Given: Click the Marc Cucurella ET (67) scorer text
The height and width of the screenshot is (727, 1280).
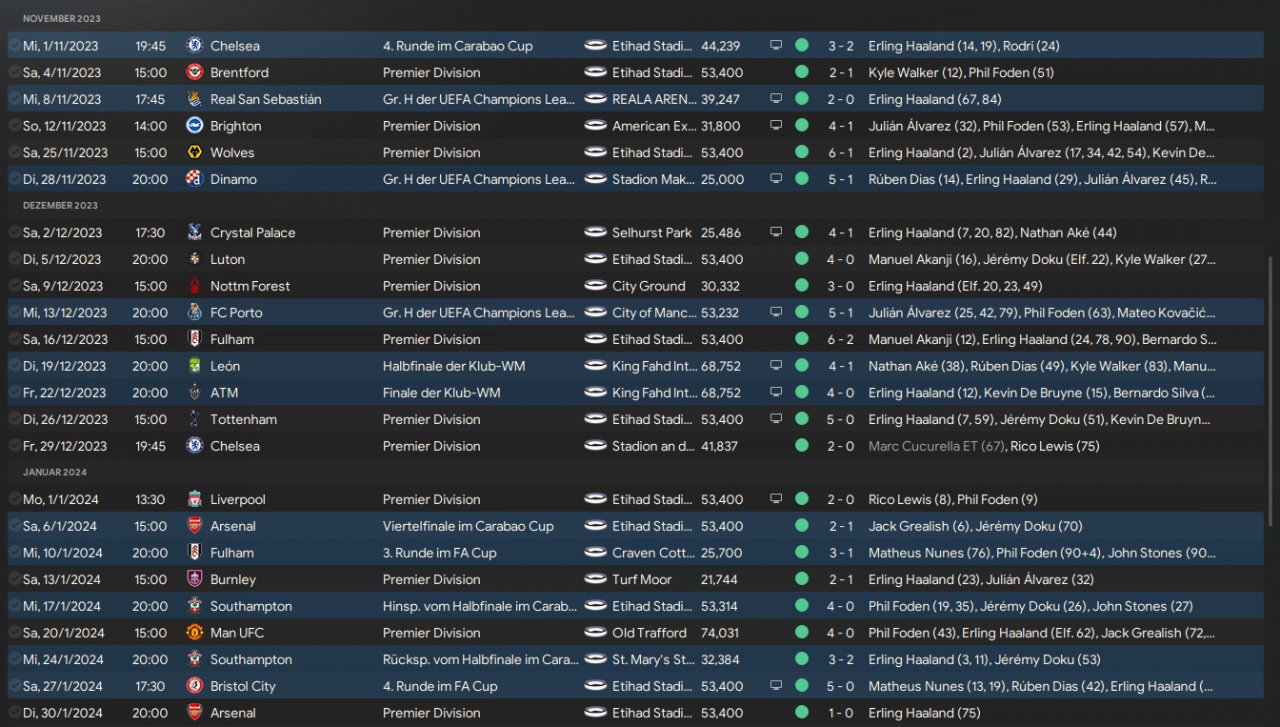Looking at the screenshot, I should point(937,446).
